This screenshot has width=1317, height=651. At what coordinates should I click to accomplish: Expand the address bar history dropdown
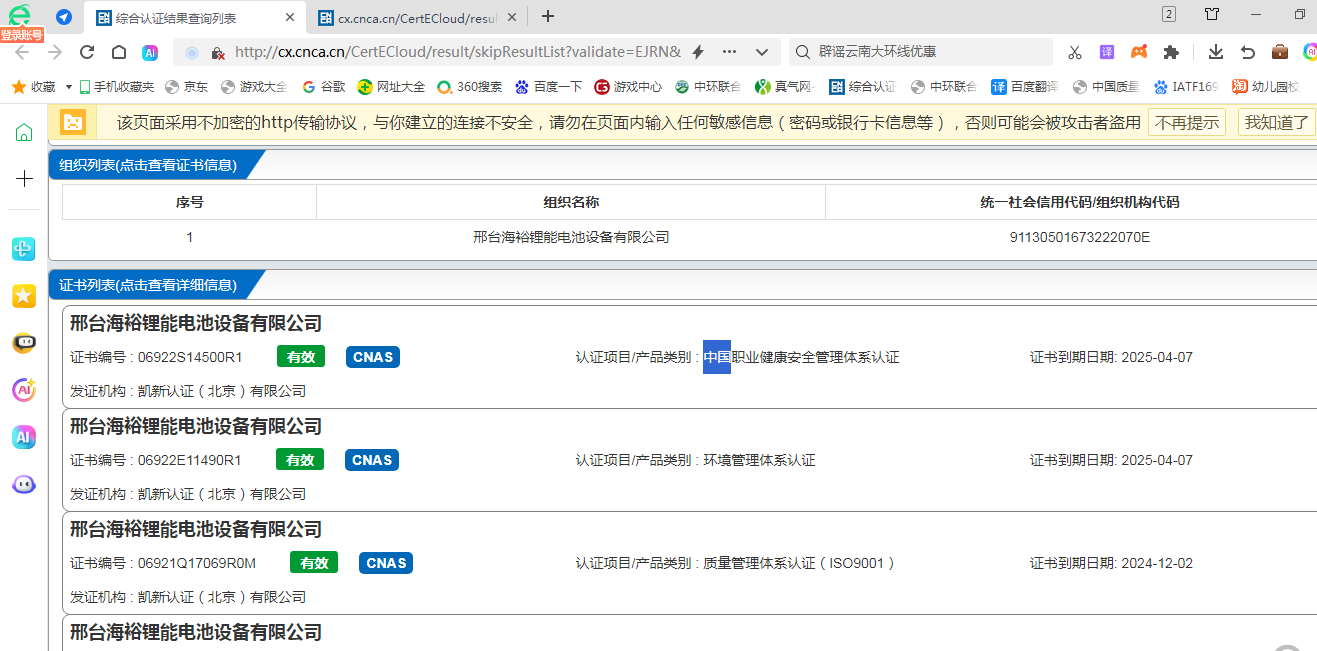(x=762, y=52)
